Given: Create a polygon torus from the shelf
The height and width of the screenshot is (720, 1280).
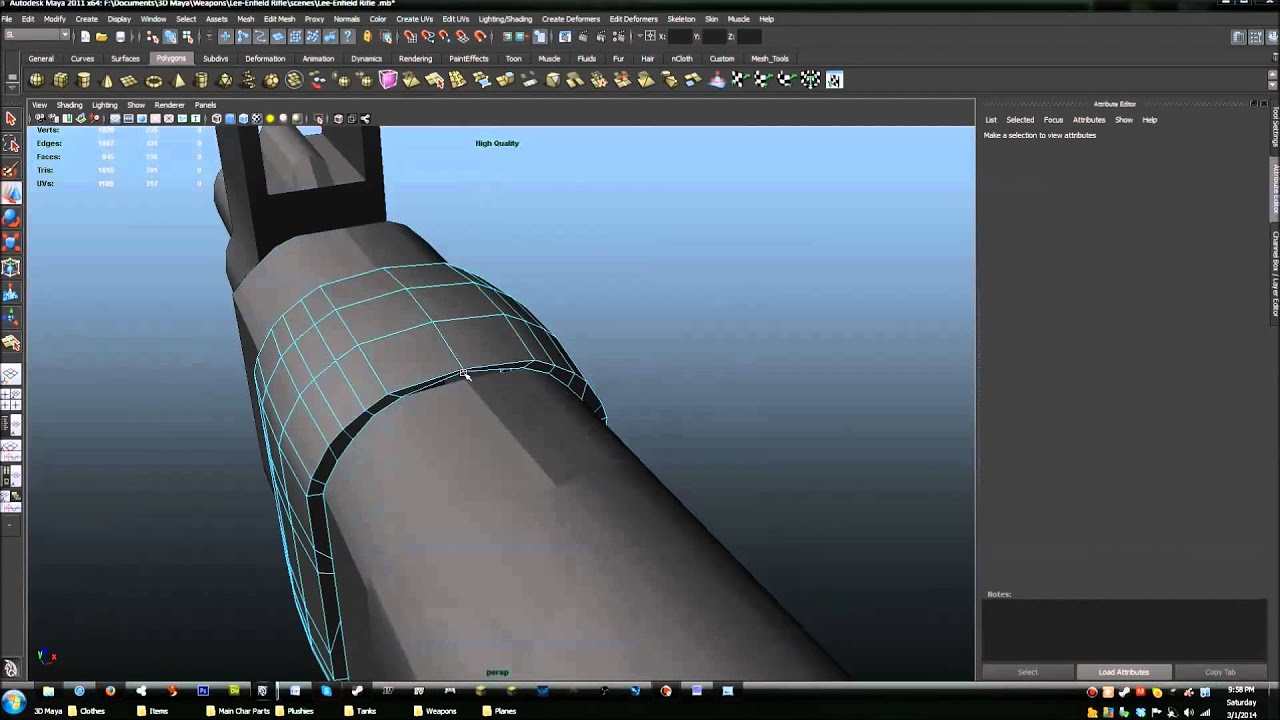Looking at the screenshot, I should tap(154, 80).
